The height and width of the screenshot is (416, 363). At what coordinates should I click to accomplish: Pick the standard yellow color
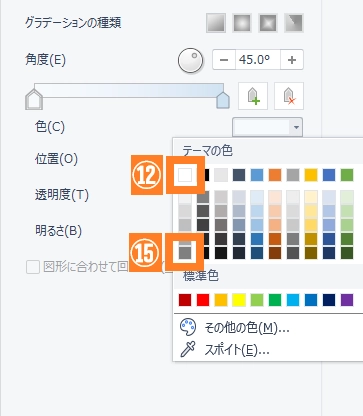(239, 300)
